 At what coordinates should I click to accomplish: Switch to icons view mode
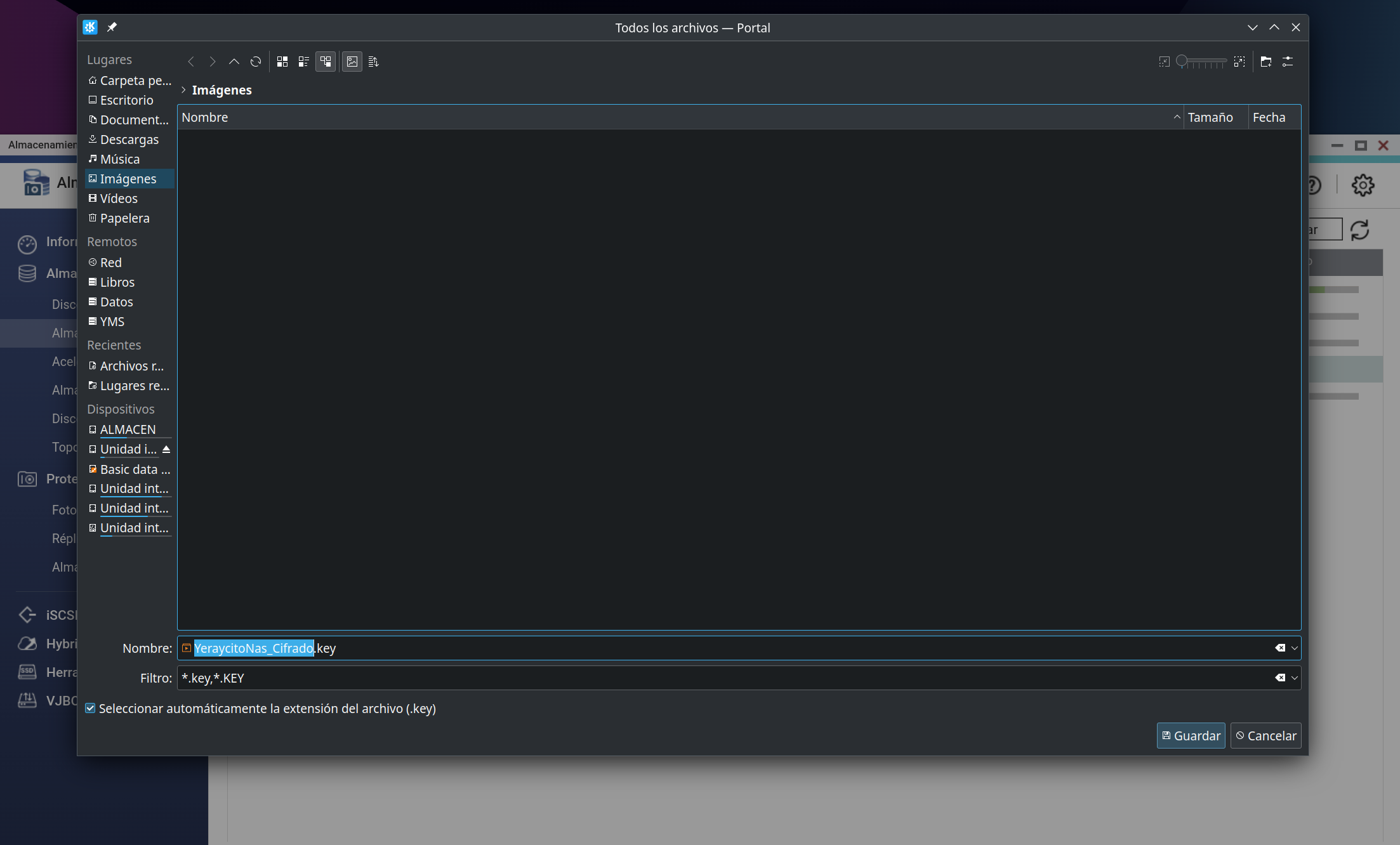(282, 62)
